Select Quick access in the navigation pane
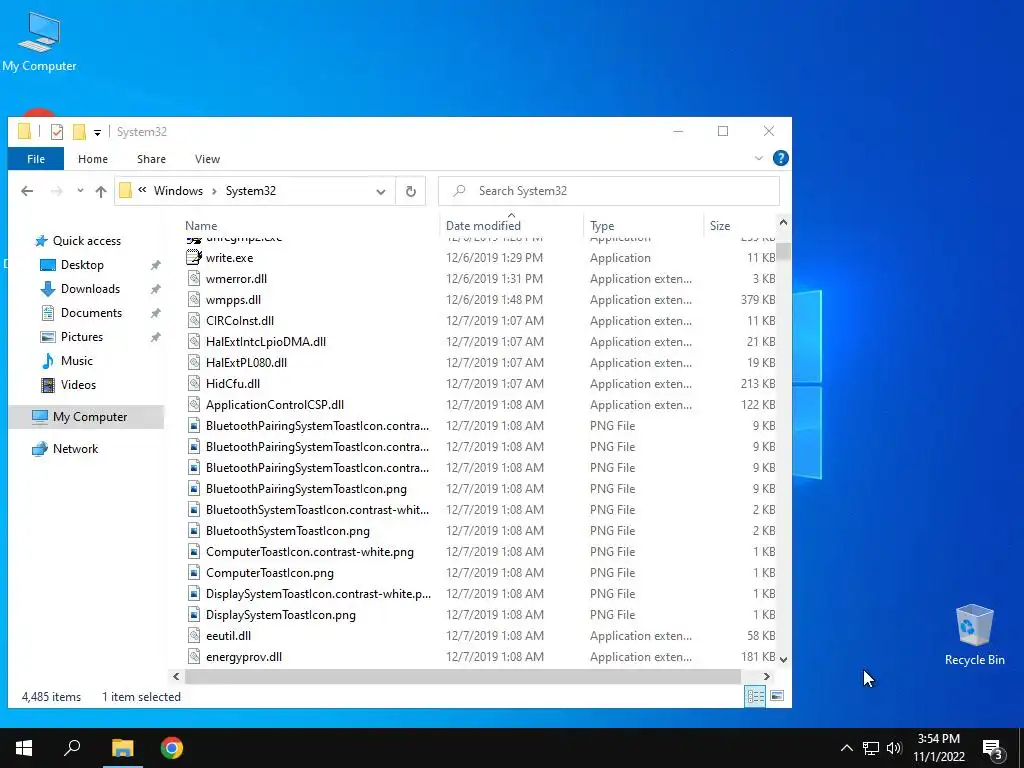The height and width of the screenshot is (768, 1024). point(86,241)
